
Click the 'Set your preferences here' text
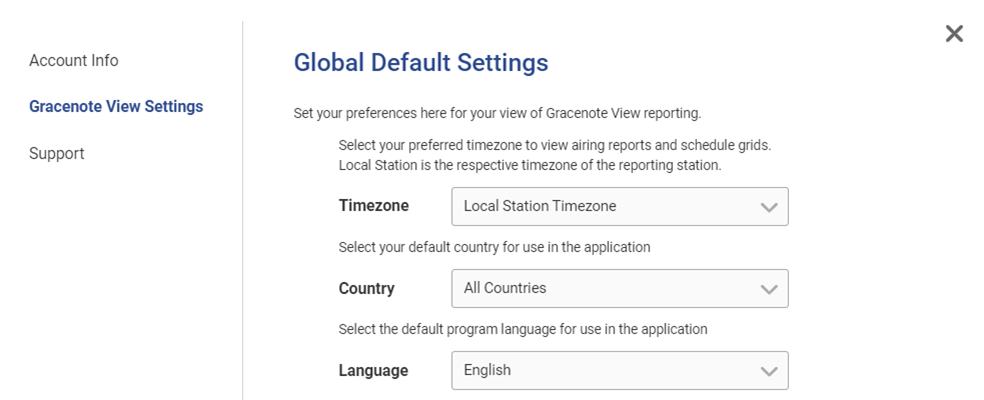pyautogui.click(x=497, y=113)
